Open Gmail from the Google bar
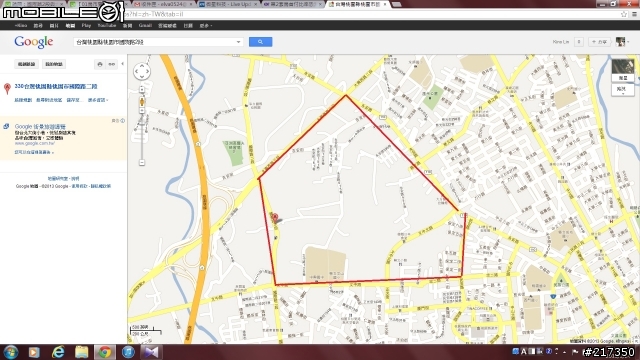 pyautogui.click(x=145, y=25)
